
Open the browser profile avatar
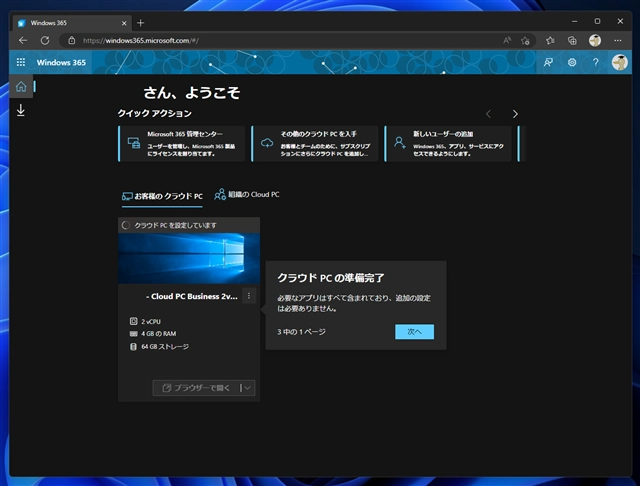(x=595, y=40)
